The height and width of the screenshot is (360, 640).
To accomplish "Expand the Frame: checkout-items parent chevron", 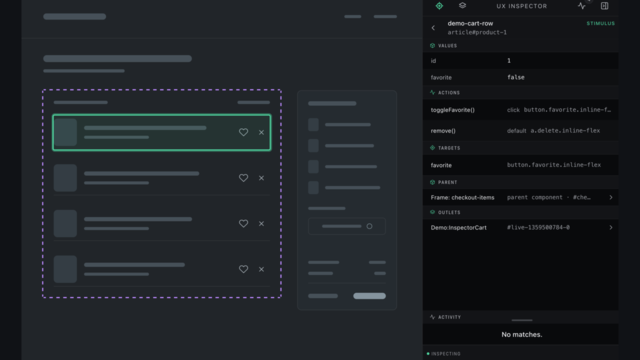I will point(611,197).
